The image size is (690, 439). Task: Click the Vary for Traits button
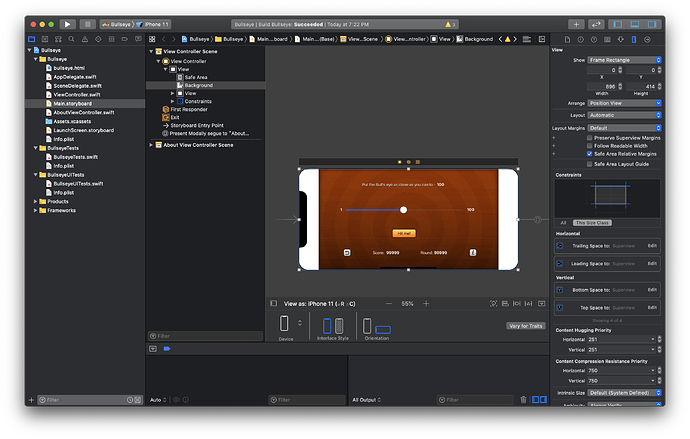[x=525, y=326]
